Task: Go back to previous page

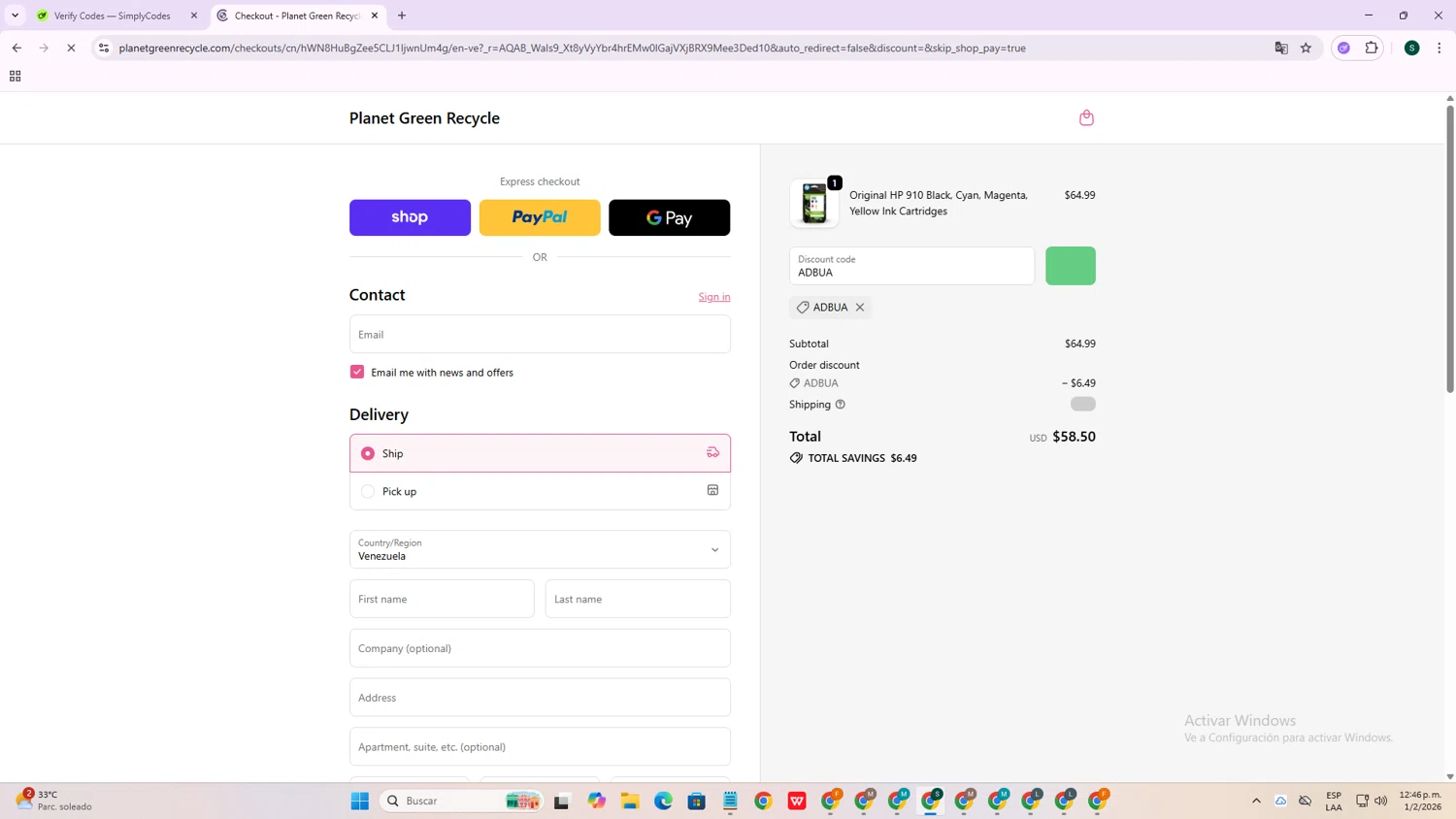Action: (17, 48)
